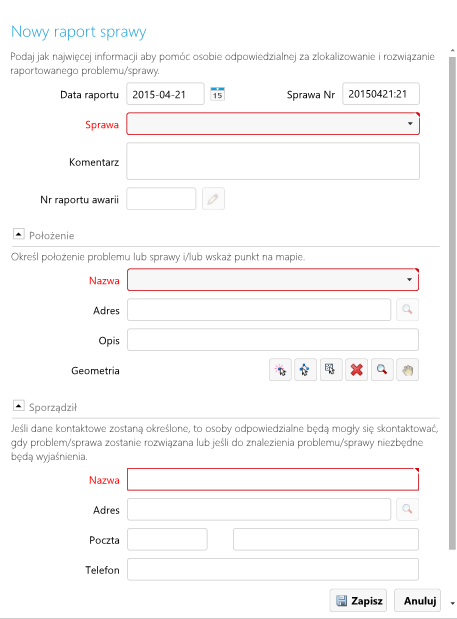Click the pencil edit icon beside Nr raportu awarii
The width and height of the screenshot is (457, 619).
coord(214,199)
